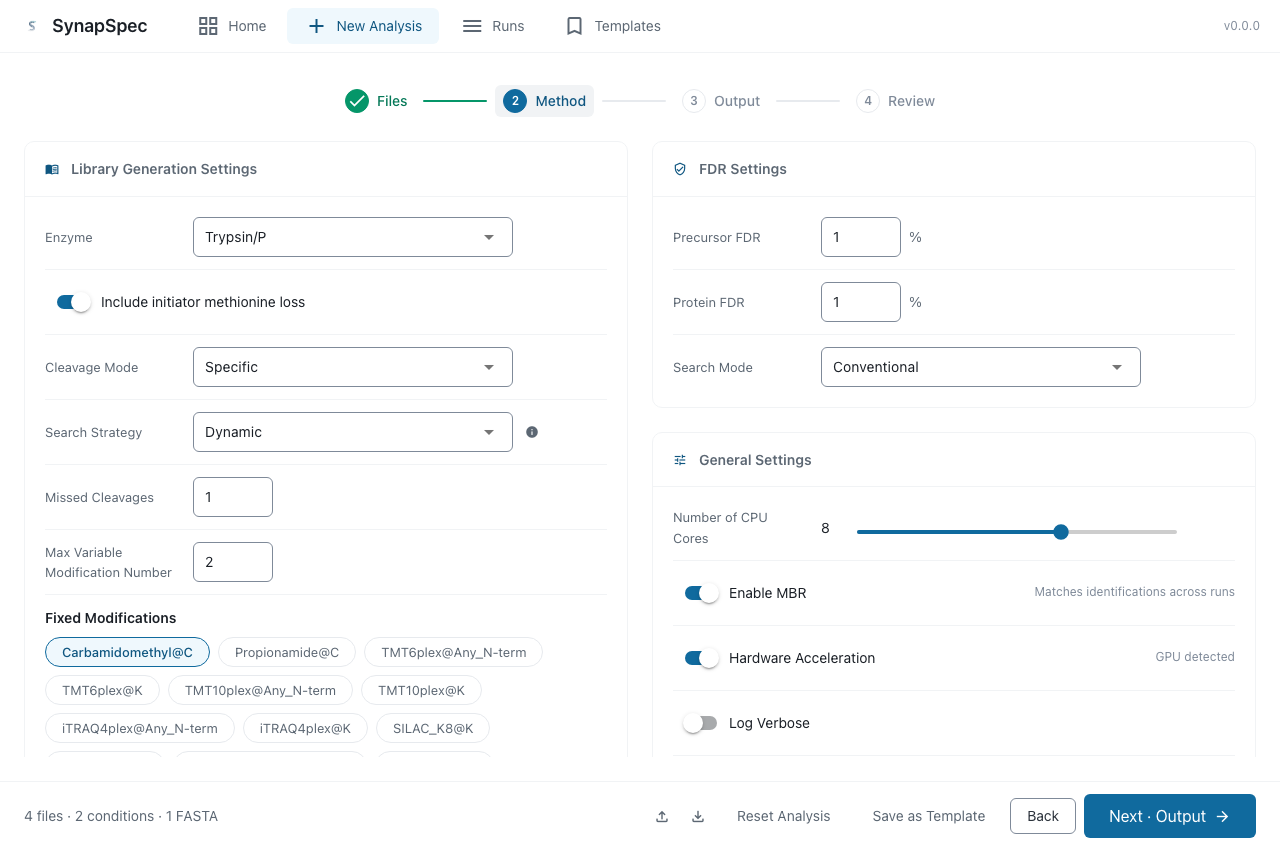Click the New Analysis plus icon
Image resolution: width=1280 pixels, height=850 pixels.
coord(316,26)
